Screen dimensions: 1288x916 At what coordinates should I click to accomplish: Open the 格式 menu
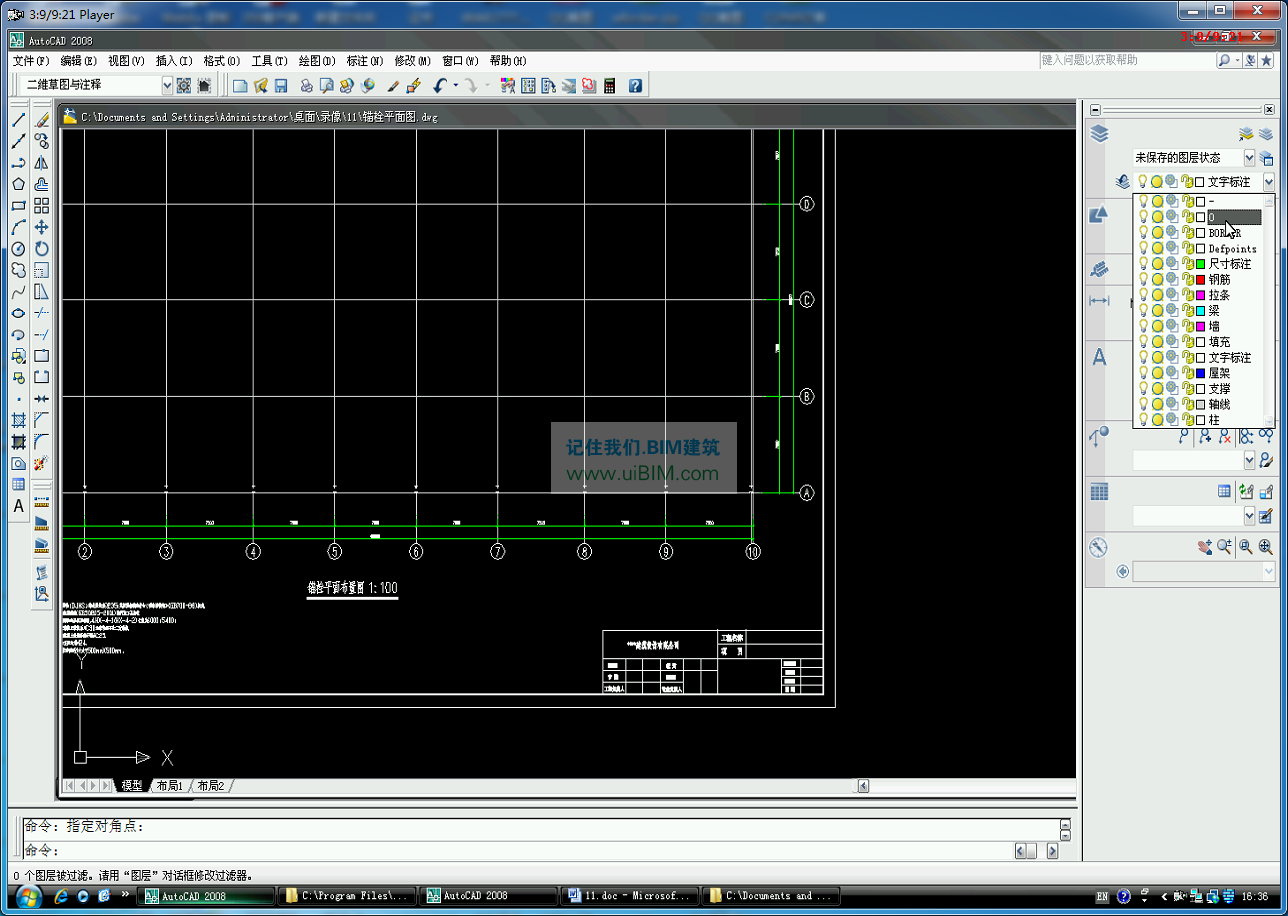coord(221,61)
